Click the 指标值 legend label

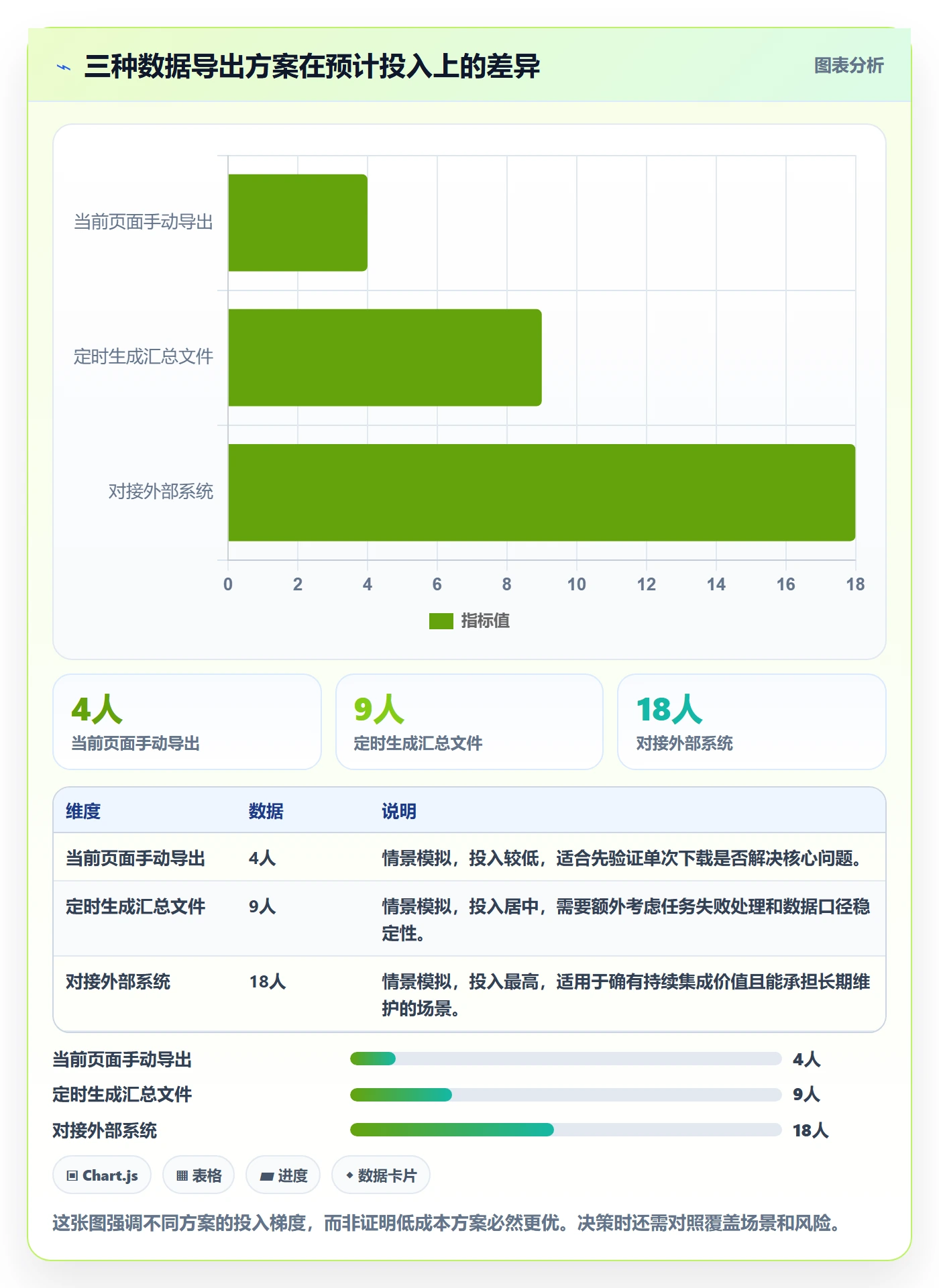coord(485,621)
